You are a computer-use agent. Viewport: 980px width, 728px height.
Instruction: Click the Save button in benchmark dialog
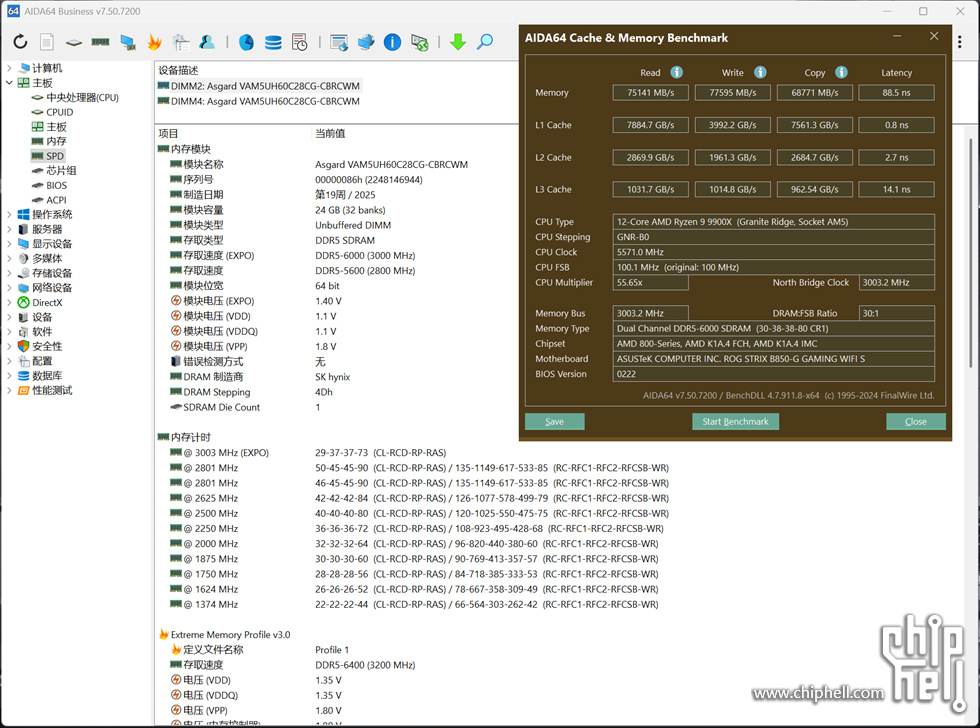point(554,422)
